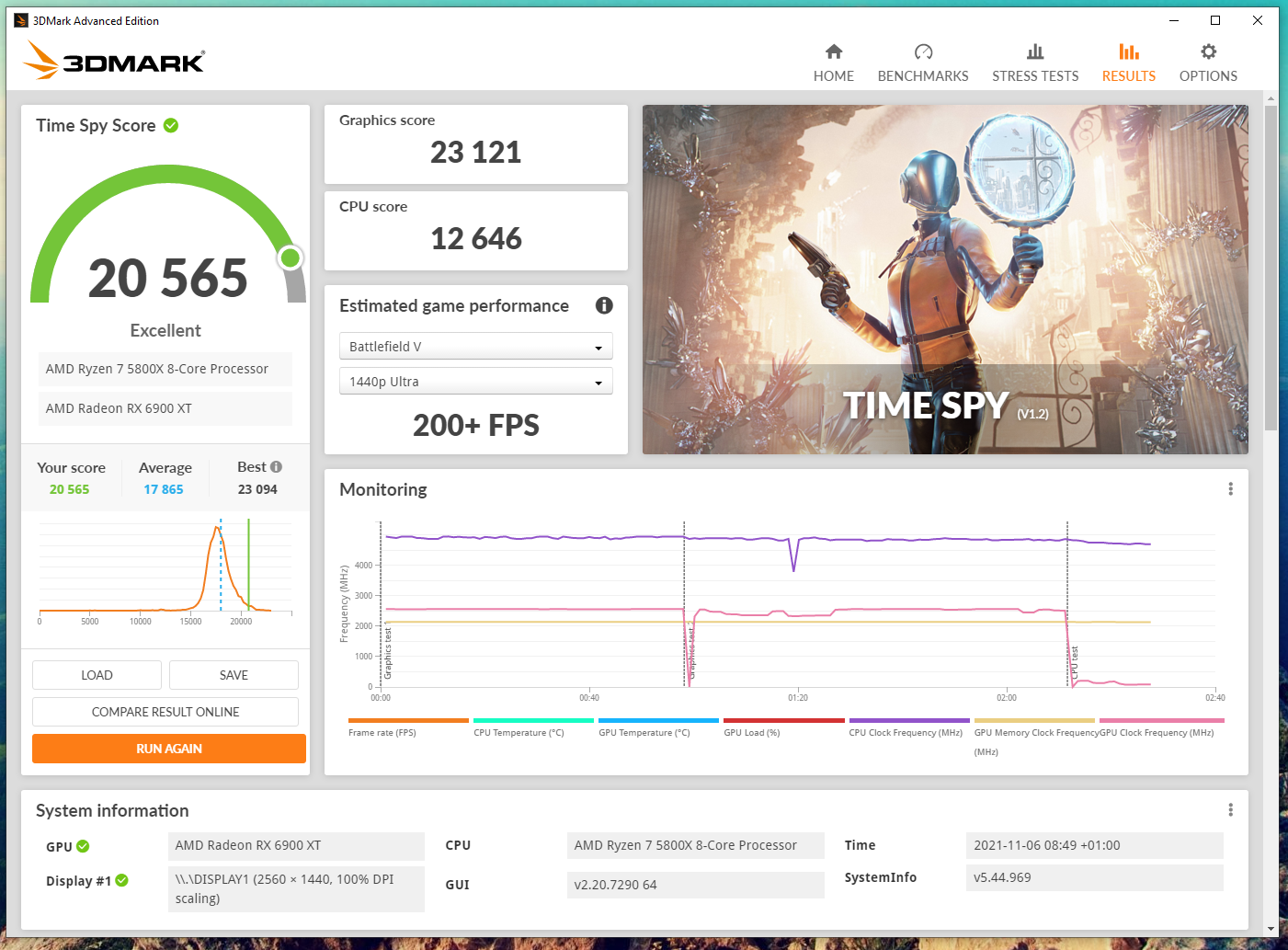Toggle CPU Temperature legend swatch

click(x=533, y=721)
